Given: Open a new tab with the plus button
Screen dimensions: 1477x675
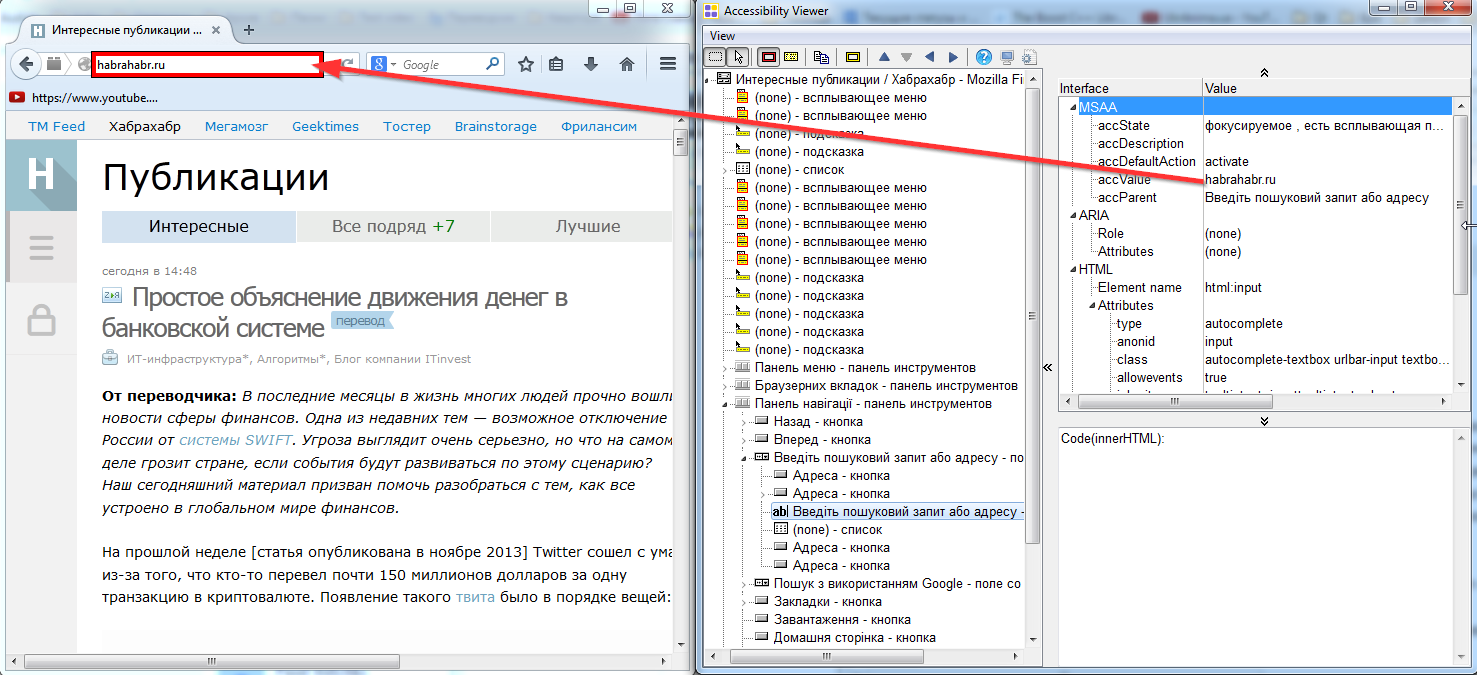Looking at the screenshot, I should [x=249, y=30].
